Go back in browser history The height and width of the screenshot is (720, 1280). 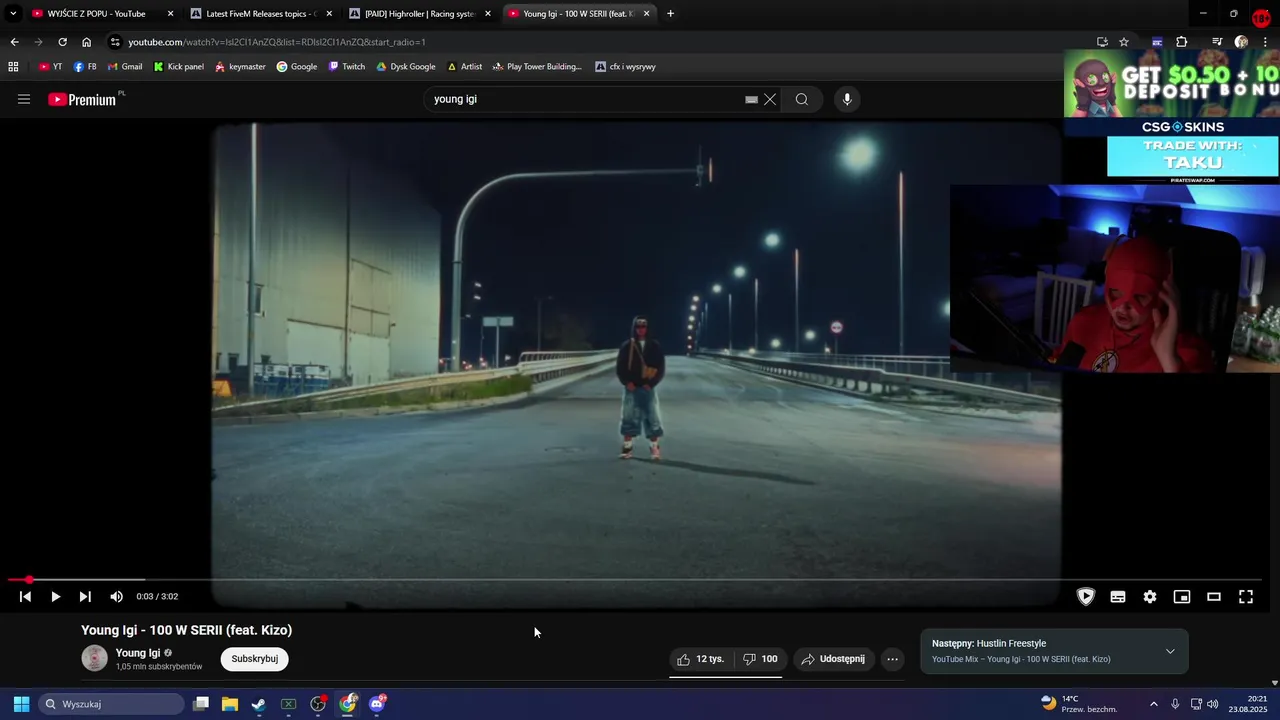(14, 42)
